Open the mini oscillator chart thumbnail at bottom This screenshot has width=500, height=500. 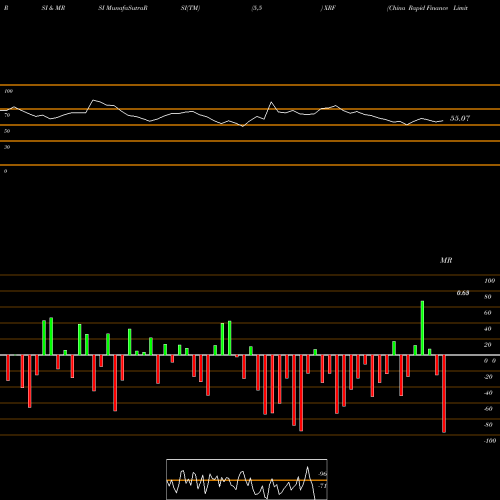coord(247,479)
